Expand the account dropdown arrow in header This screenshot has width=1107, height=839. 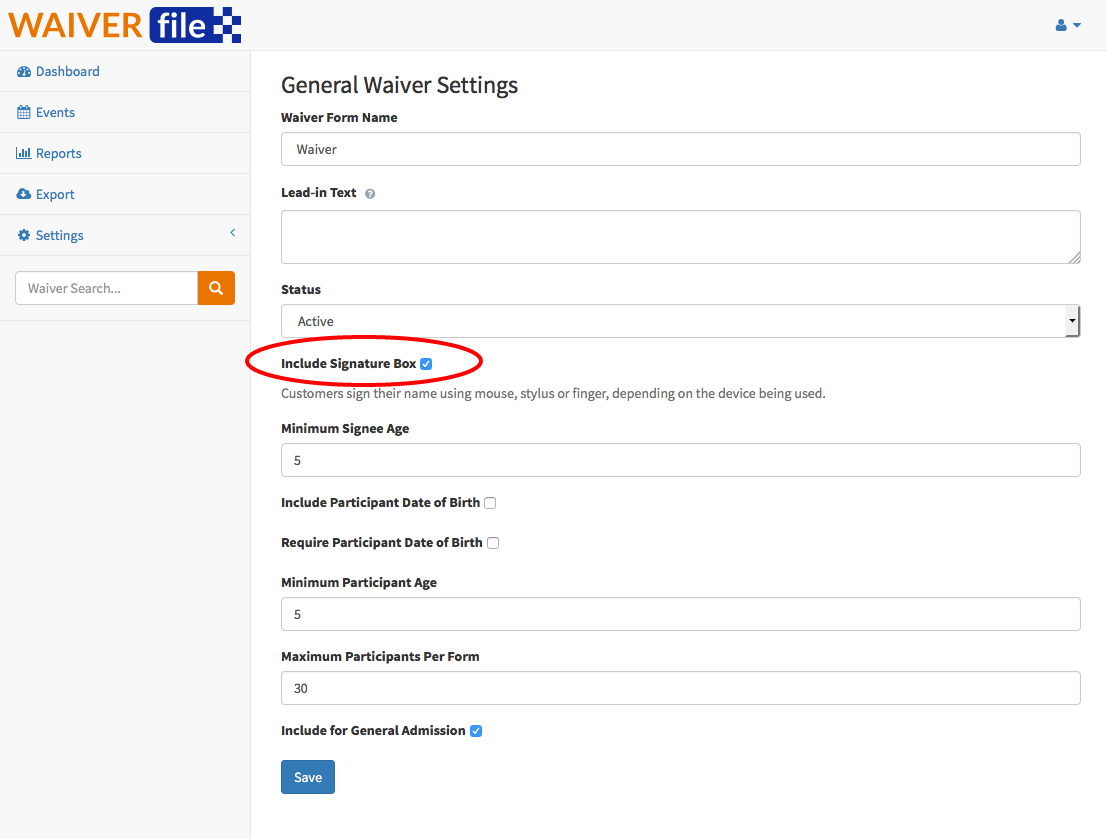click(x=1078, y=25)
